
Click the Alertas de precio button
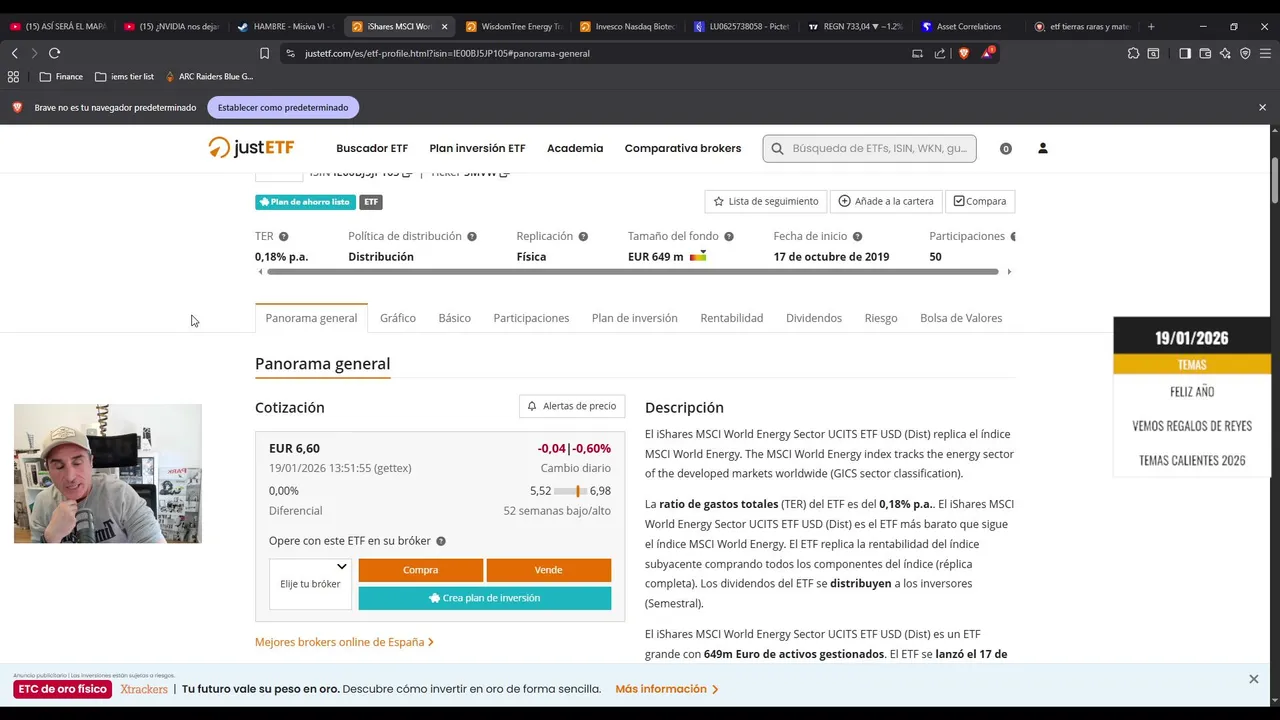click(572, 406)
